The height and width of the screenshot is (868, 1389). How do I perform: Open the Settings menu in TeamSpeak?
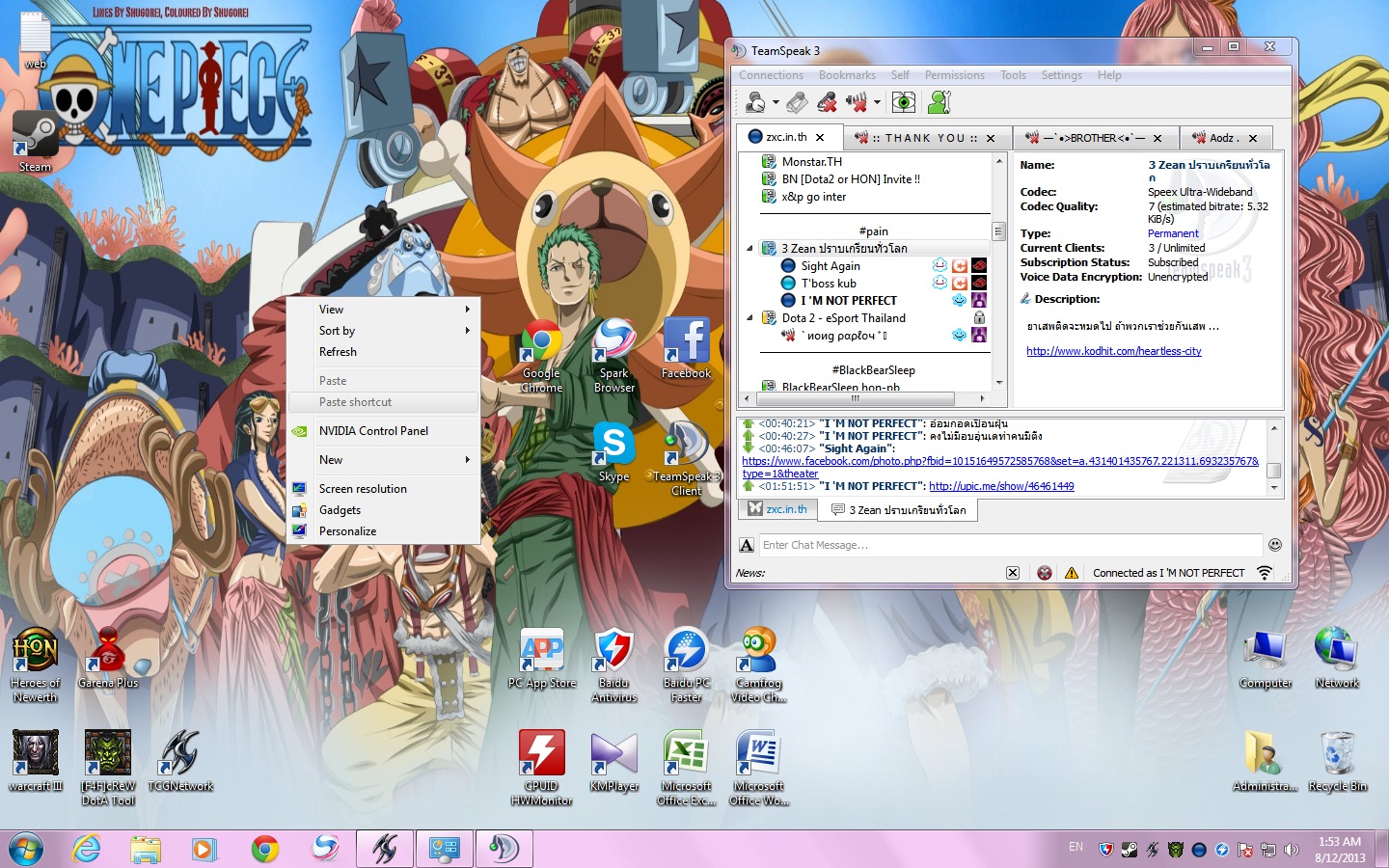[x=1061, y=75]
